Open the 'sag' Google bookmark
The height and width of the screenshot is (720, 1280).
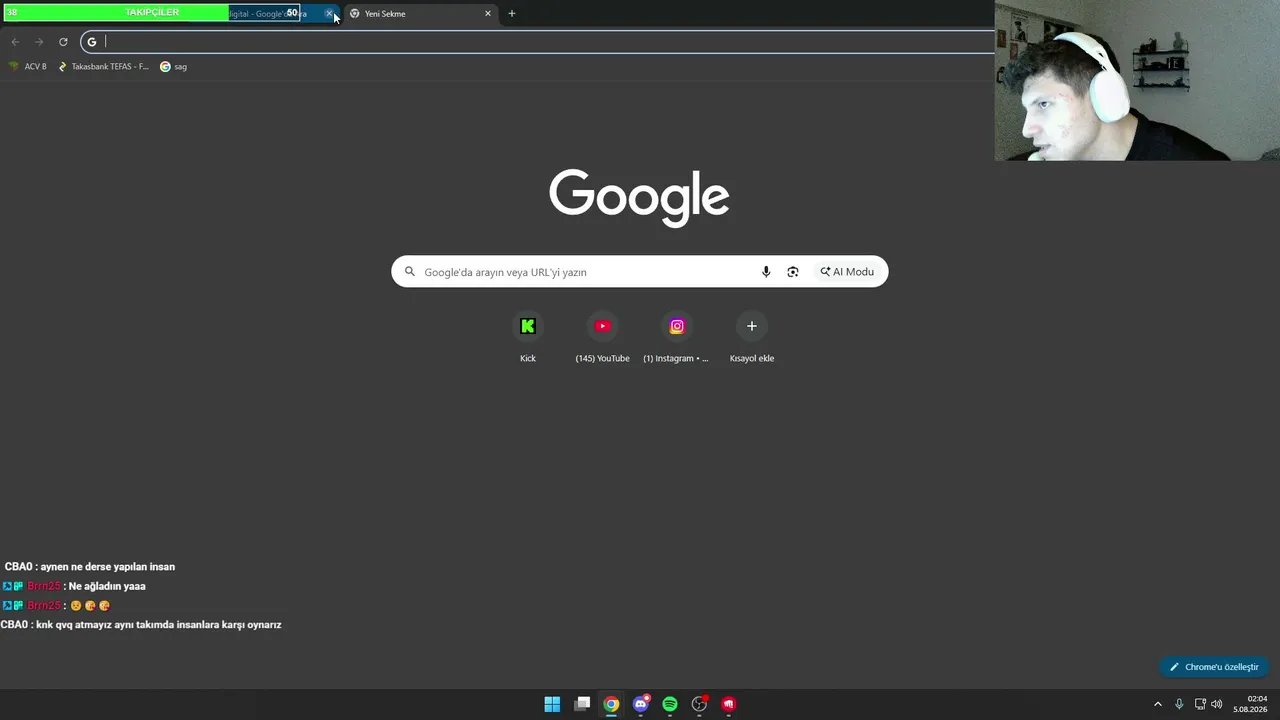pos(173,67)
